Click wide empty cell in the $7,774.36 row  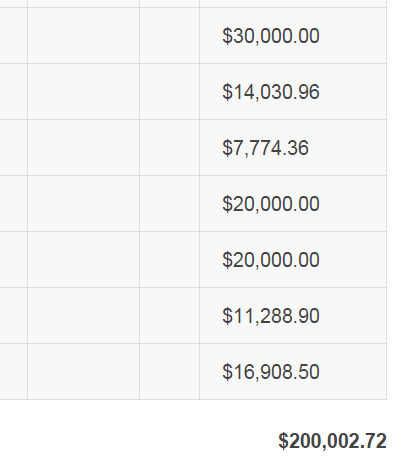click(83, 148)
